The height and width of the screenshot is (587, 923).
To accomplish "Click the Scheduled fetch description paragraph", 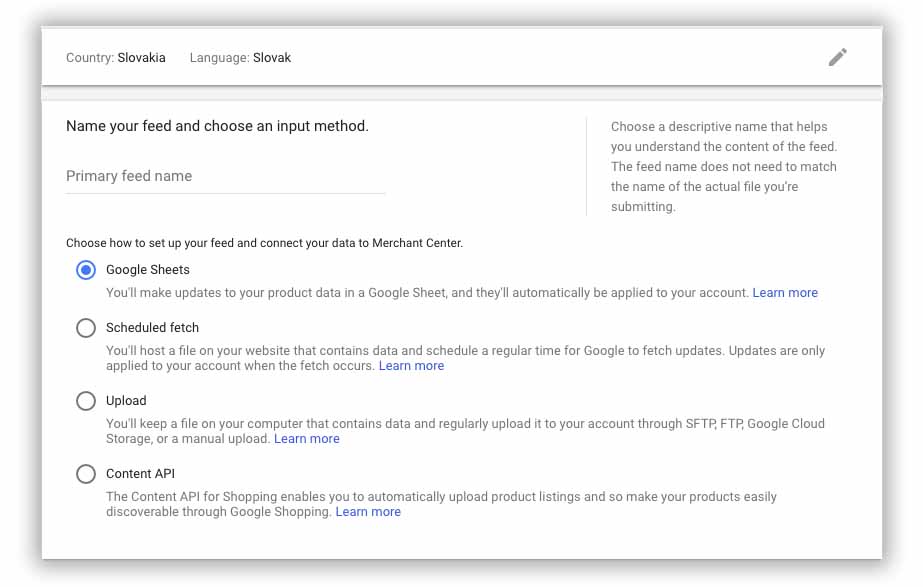I will [465, 358].
